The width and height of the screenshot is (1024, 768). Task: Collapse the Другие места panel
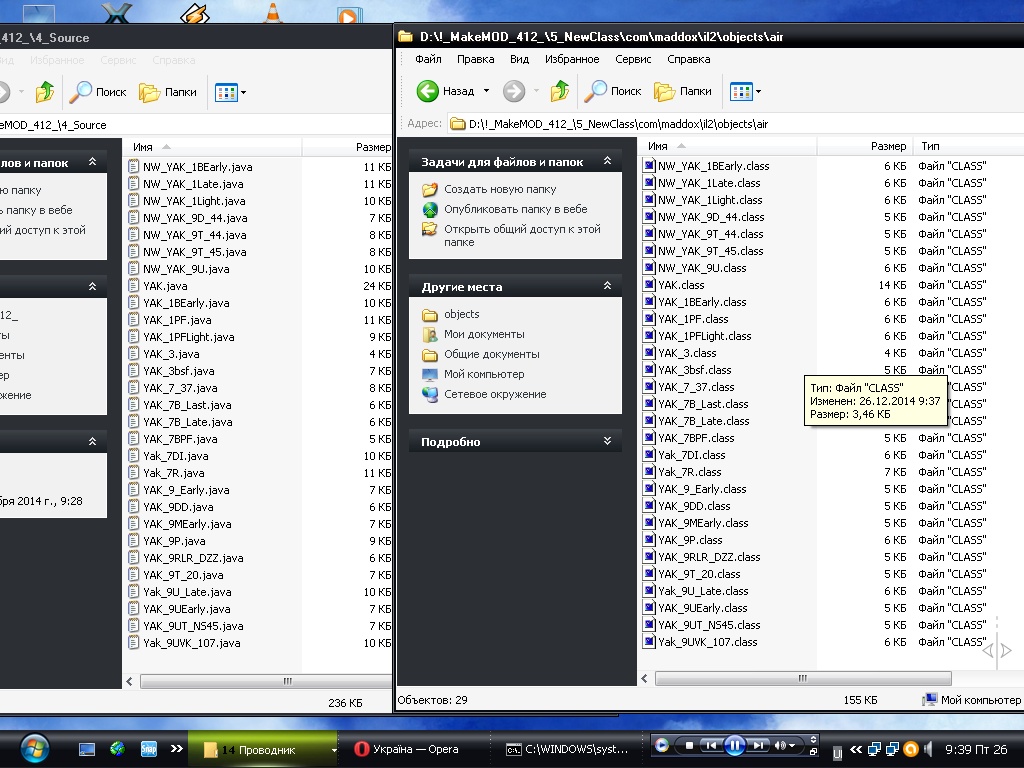coord(607,285)
